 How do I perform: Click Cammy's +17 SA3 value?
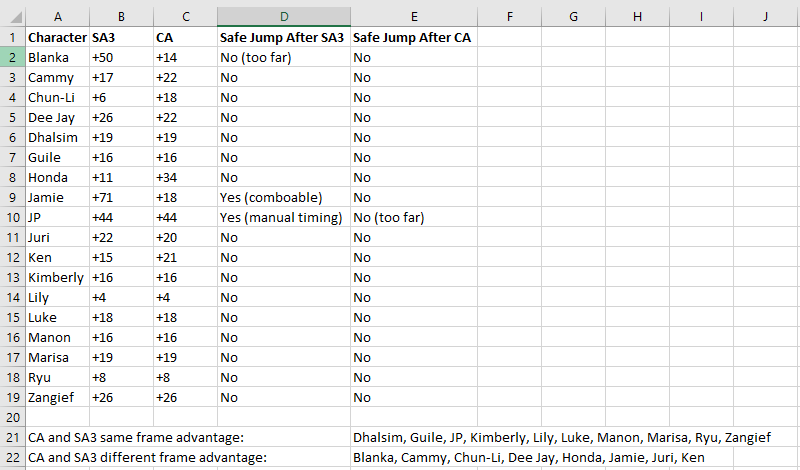point(121,77)
